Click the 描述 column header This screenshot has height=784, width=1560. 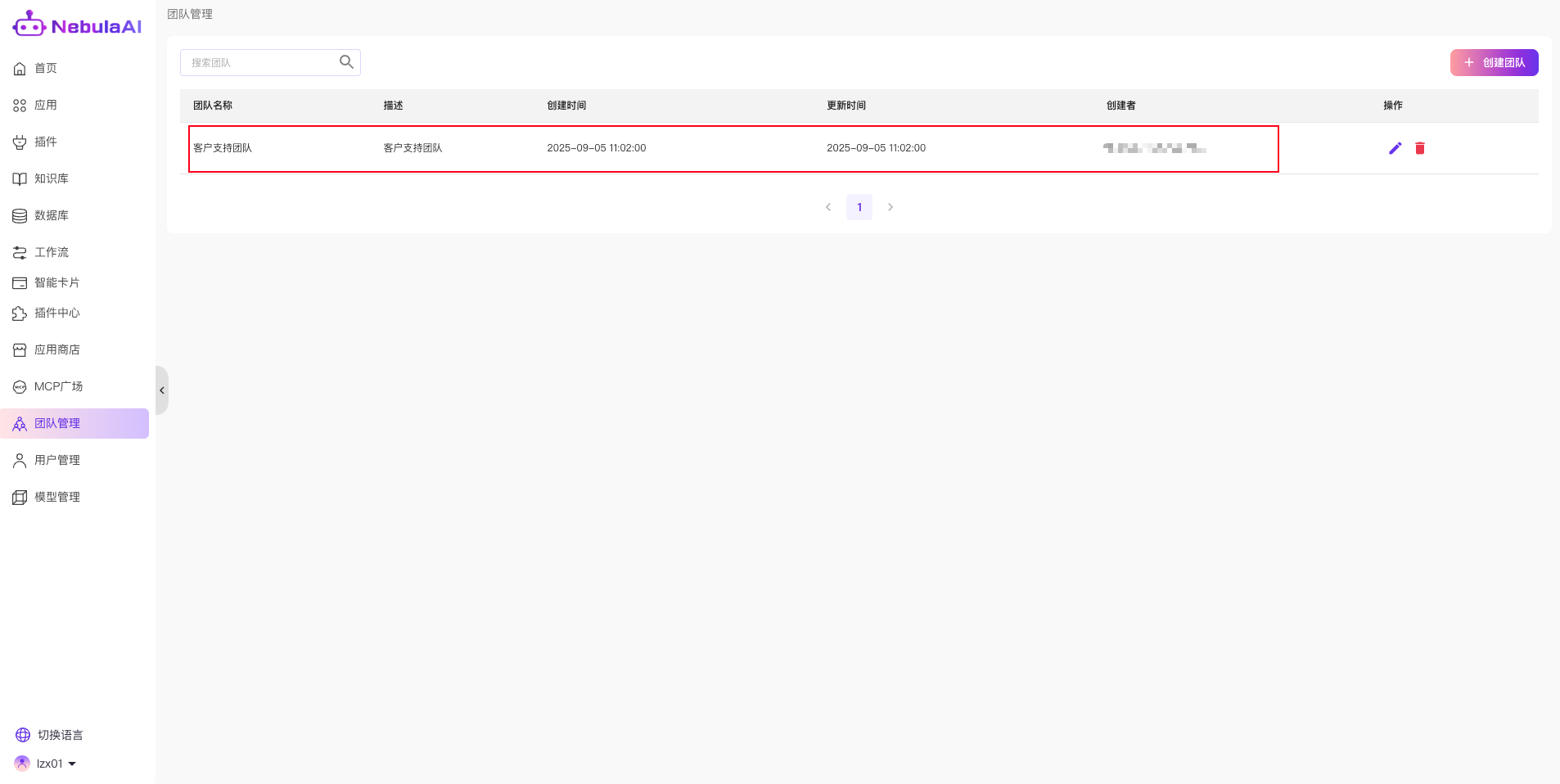(394, 106)
